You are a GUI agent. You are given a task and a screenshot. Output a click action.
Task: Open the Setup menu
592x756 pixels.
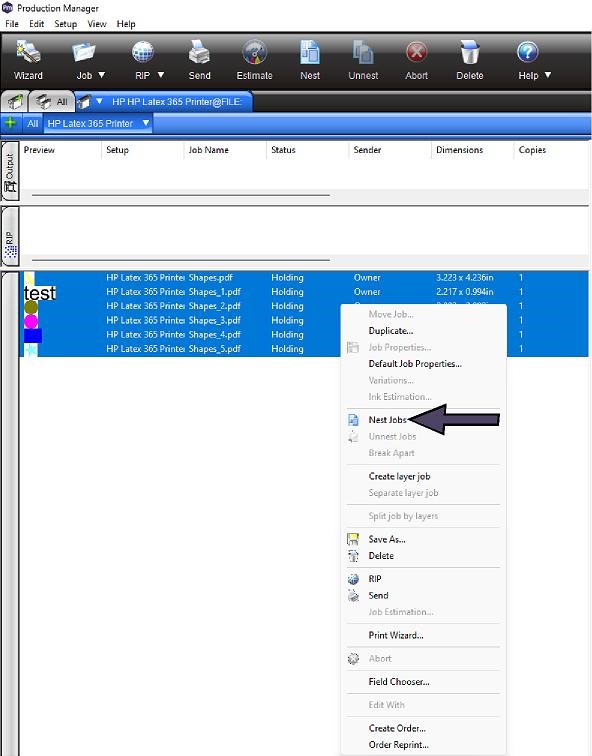(66, 24)
